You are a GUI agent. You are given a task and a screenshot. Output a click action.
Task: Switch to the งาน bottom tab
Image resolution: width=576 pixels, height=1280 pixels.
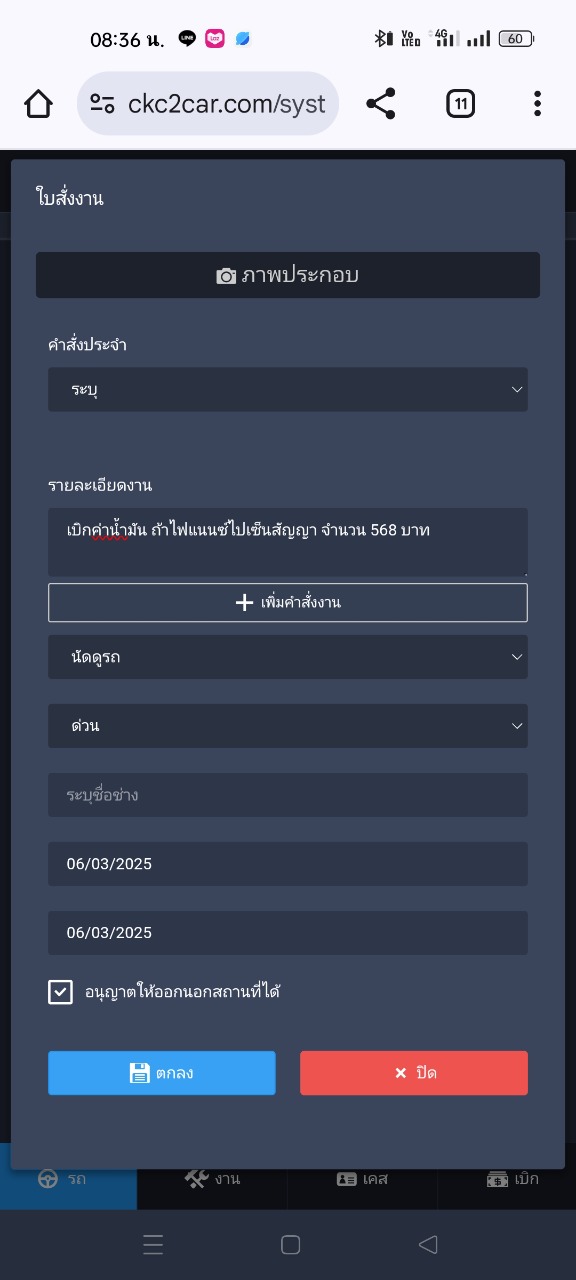point(212,1178)
